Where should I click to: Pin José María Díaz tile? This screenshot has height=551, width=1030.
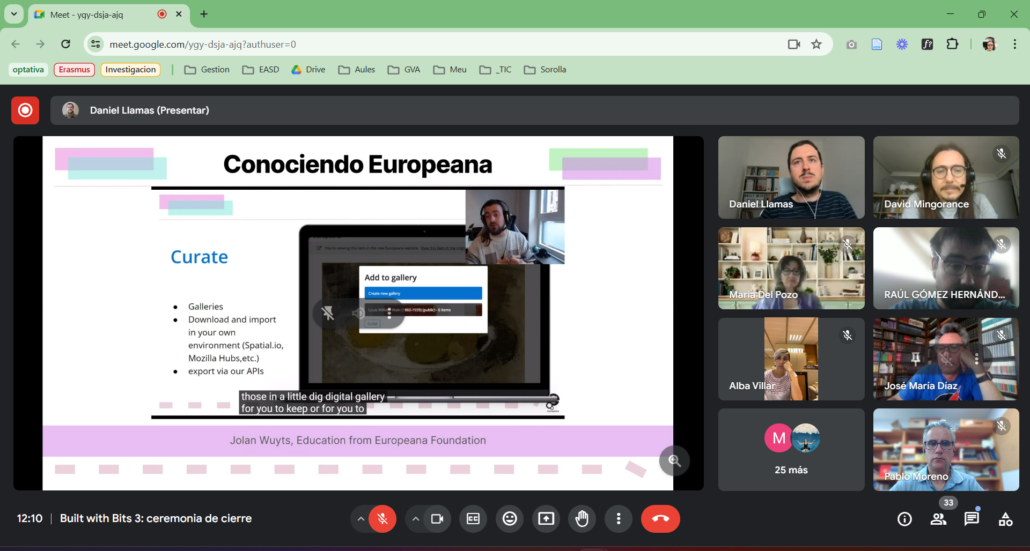coord(916,359)
